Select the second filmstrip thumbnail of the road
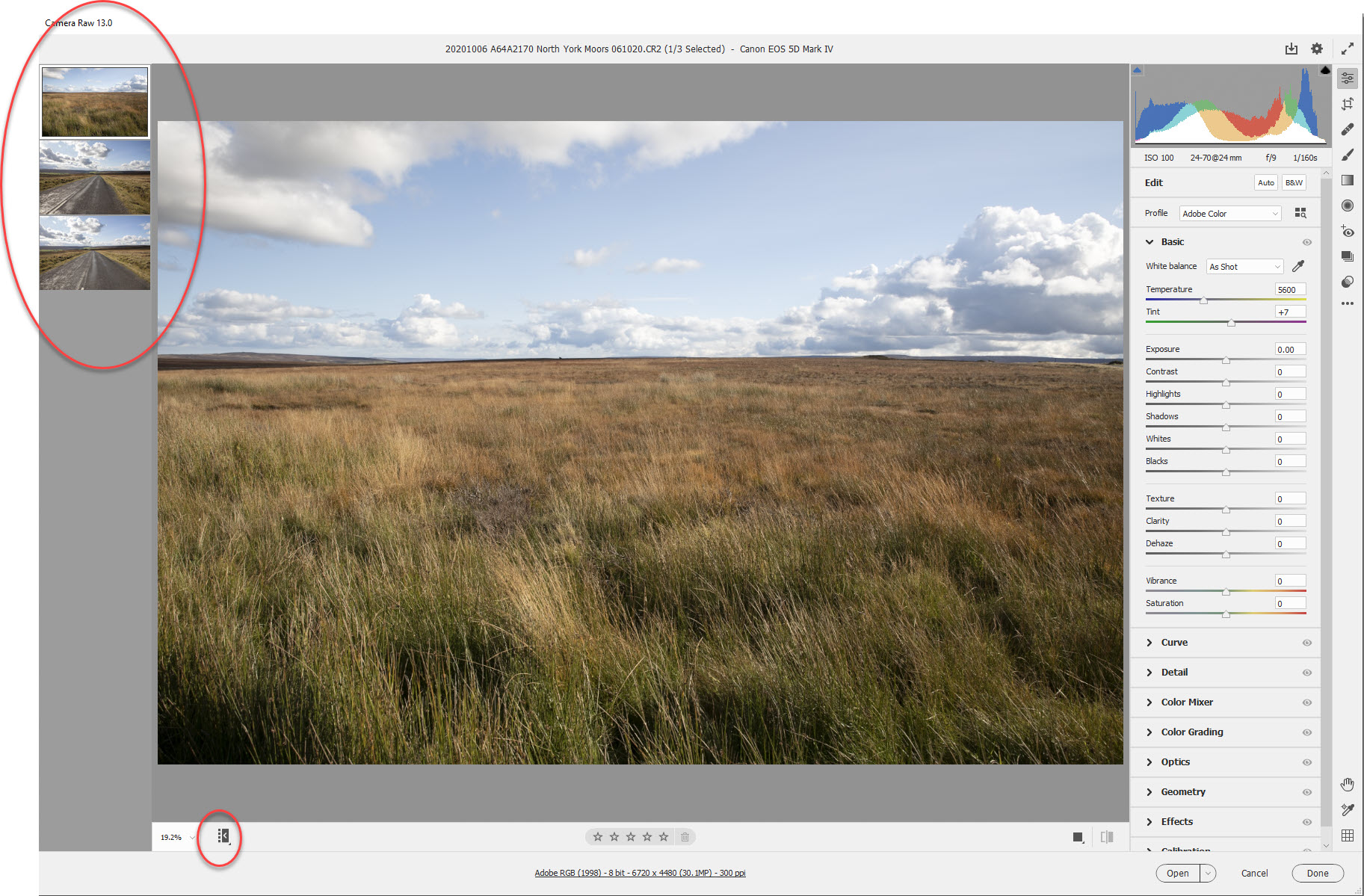The height and width of the screenshot is (896, 1364). [x=94, y=178]
